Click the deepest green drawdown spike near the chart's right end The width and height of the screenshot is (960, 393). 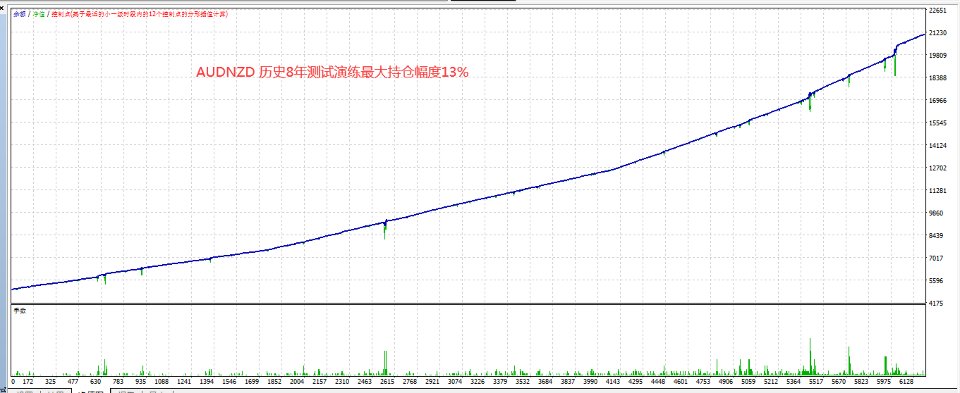click(x=894, y=66)
